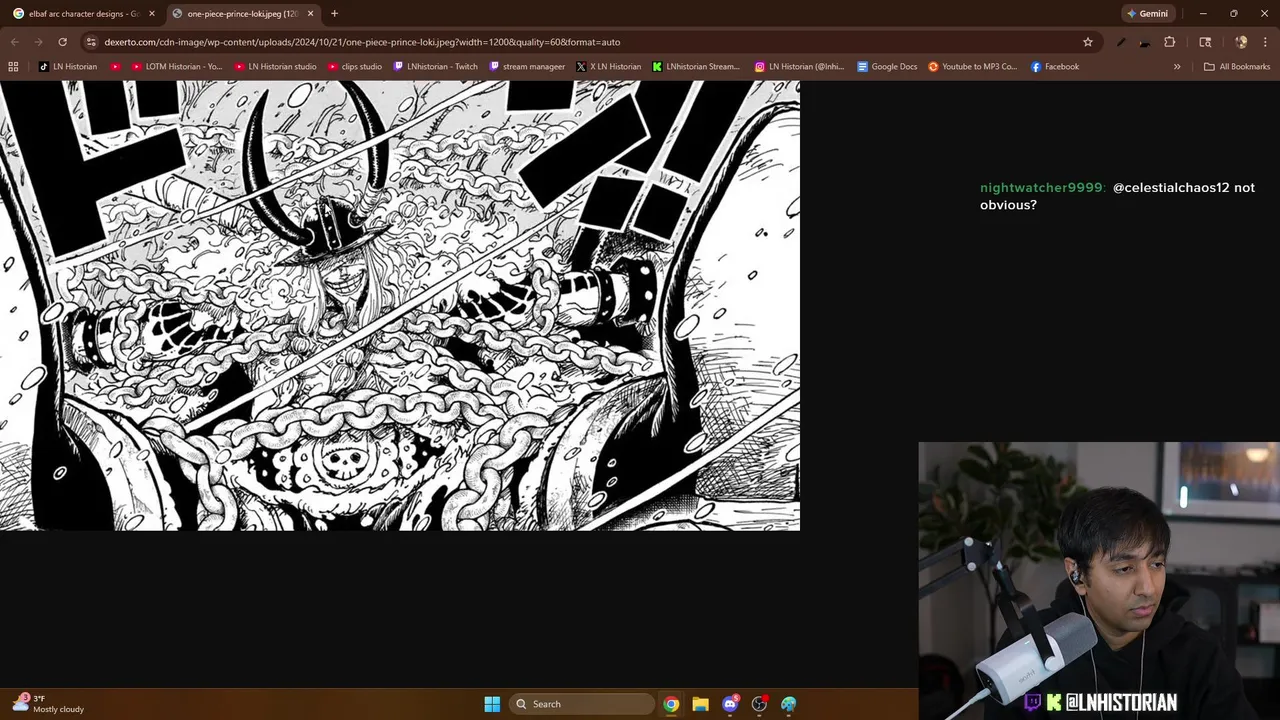
Task: Open LOTM Historian YouTube bookmark
Action: [x=177, y=67]
